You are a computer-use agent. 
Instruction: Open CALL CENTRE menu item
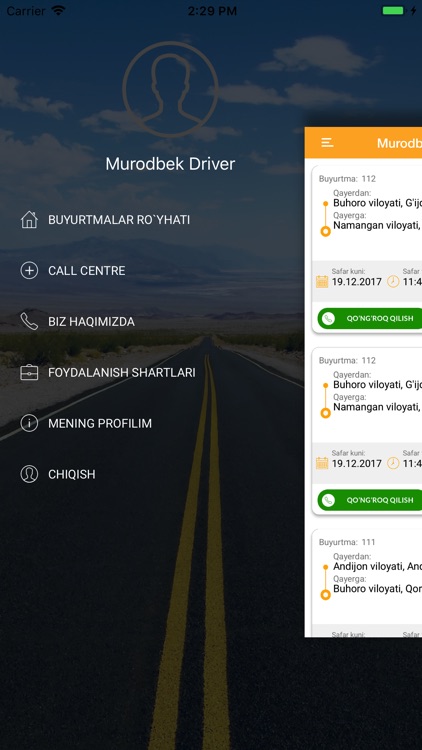tap(87, 271)
